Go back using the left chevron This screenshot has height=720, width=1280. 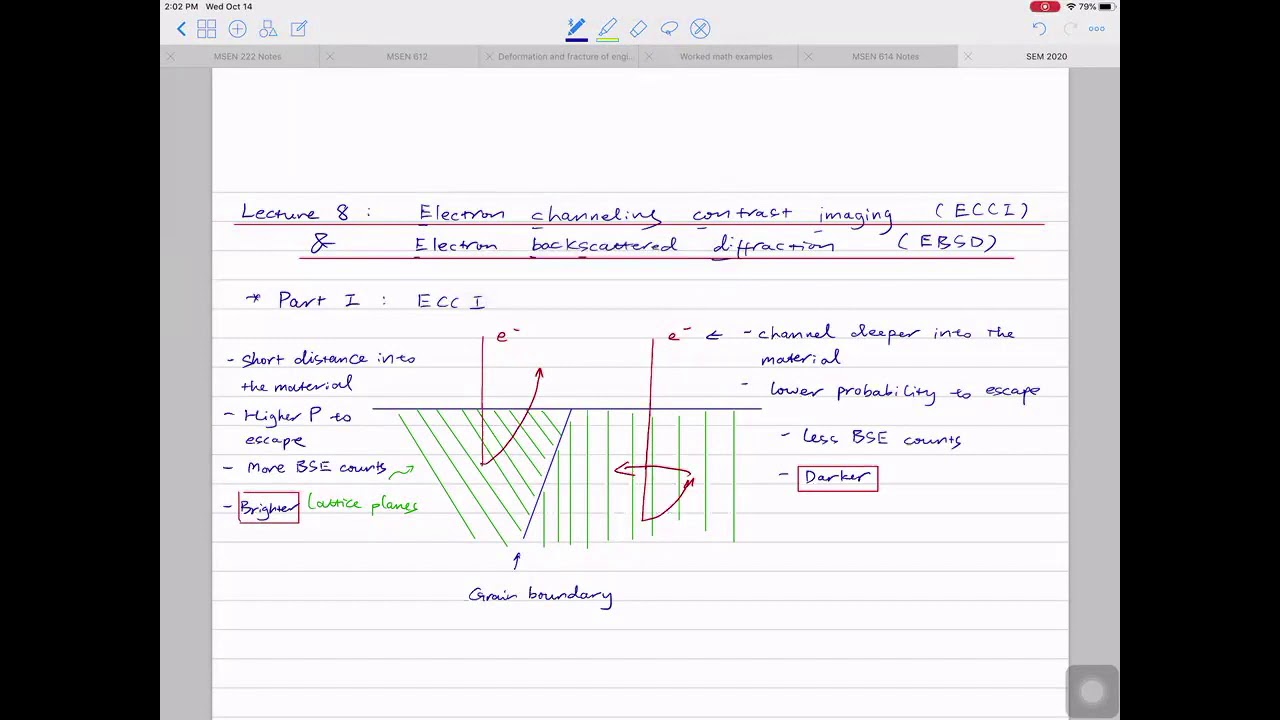tap(181, 29)
